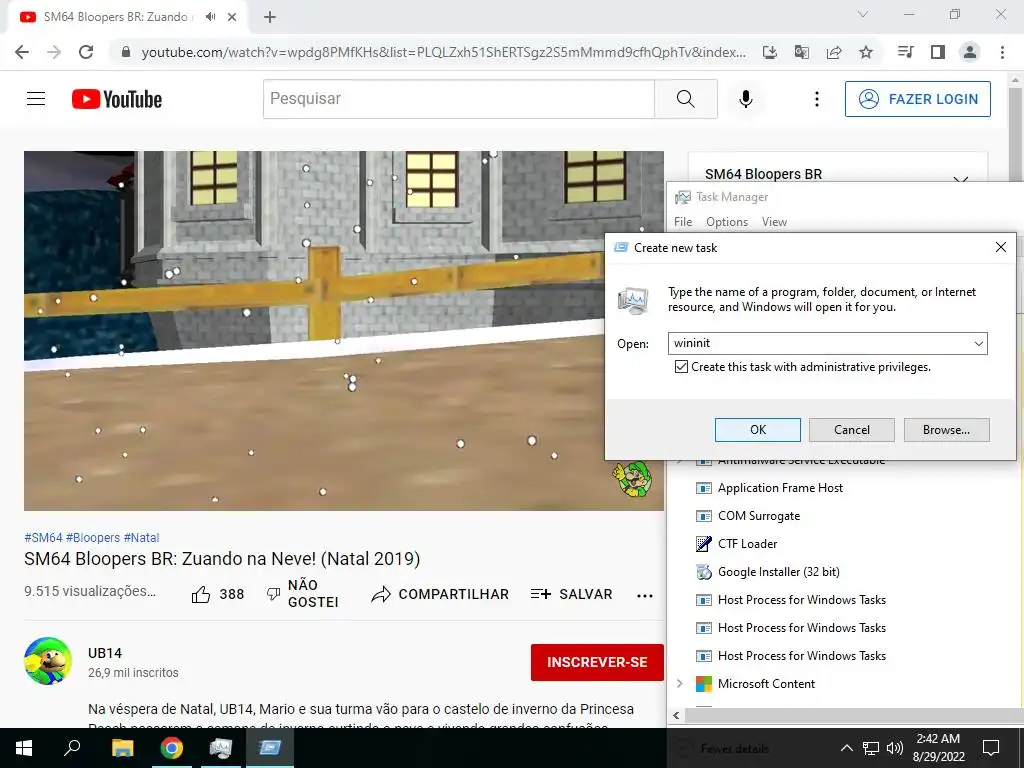Start voice search with microphone icon
Screen dimensions: 1024x768
[746, 99]
